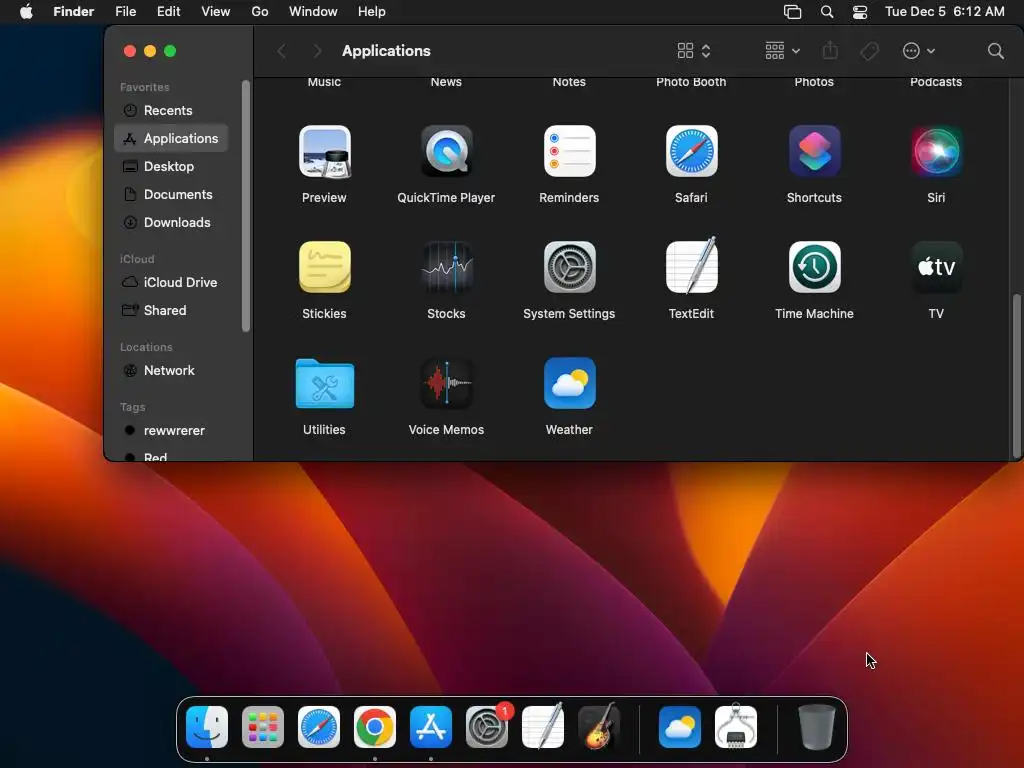Click the Finder icon in Dock
The image size is (1024, 768).
[x=207, y=727]
